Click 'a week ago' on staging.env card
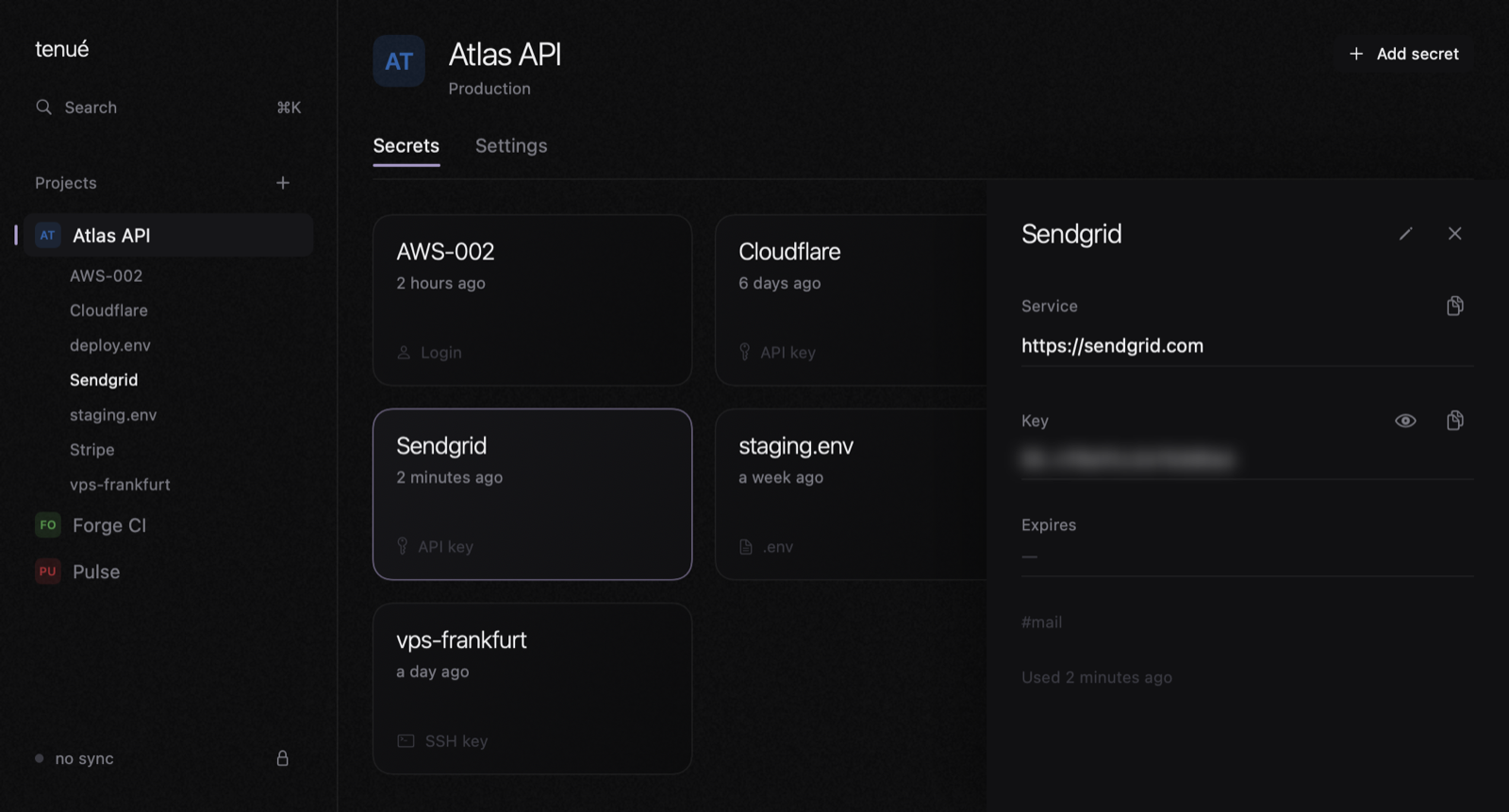1509x812 pixels. pos(781,477)
